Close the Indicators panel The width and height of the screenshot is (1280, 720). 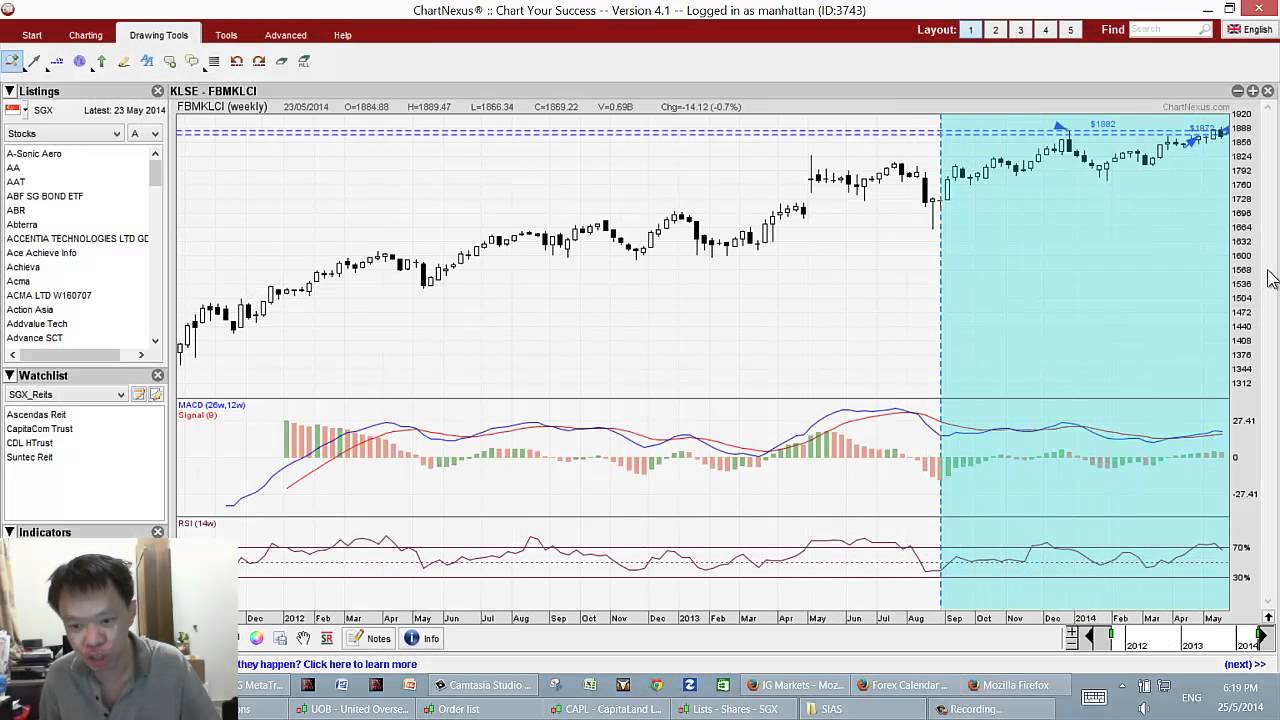(157, 532)
